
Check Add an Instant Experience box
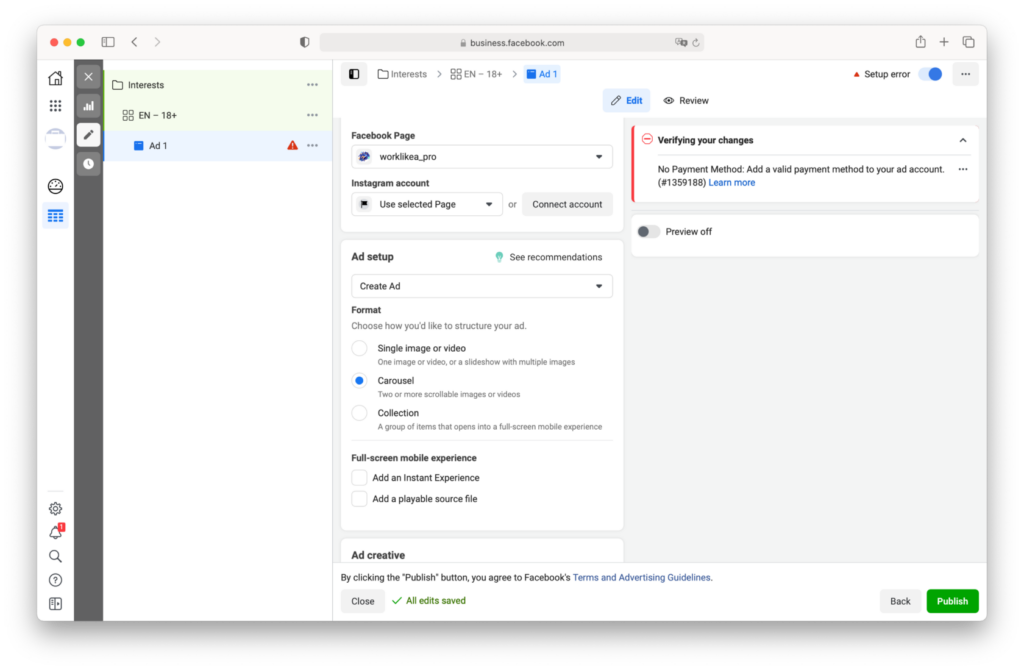click(x=359, y=478)
